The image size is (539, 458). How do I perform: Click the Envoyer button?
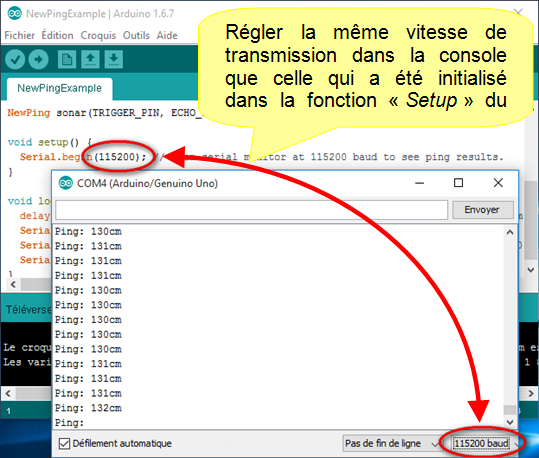483,210
